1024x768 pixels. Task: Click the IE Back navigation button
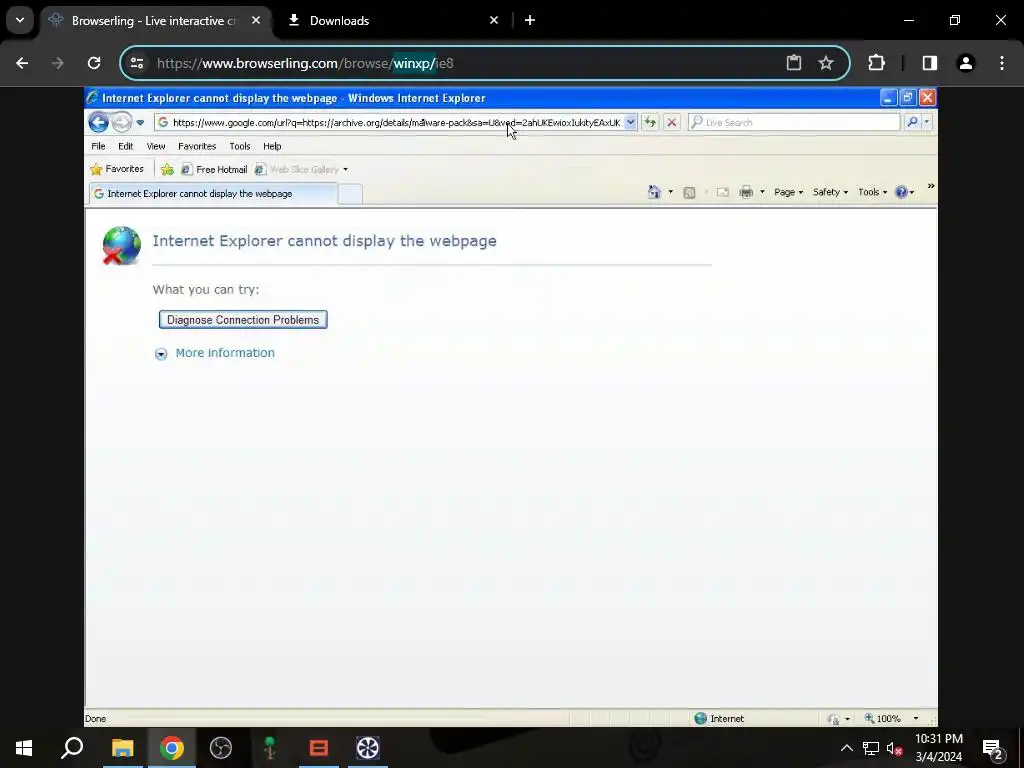[x=99, y=122]
